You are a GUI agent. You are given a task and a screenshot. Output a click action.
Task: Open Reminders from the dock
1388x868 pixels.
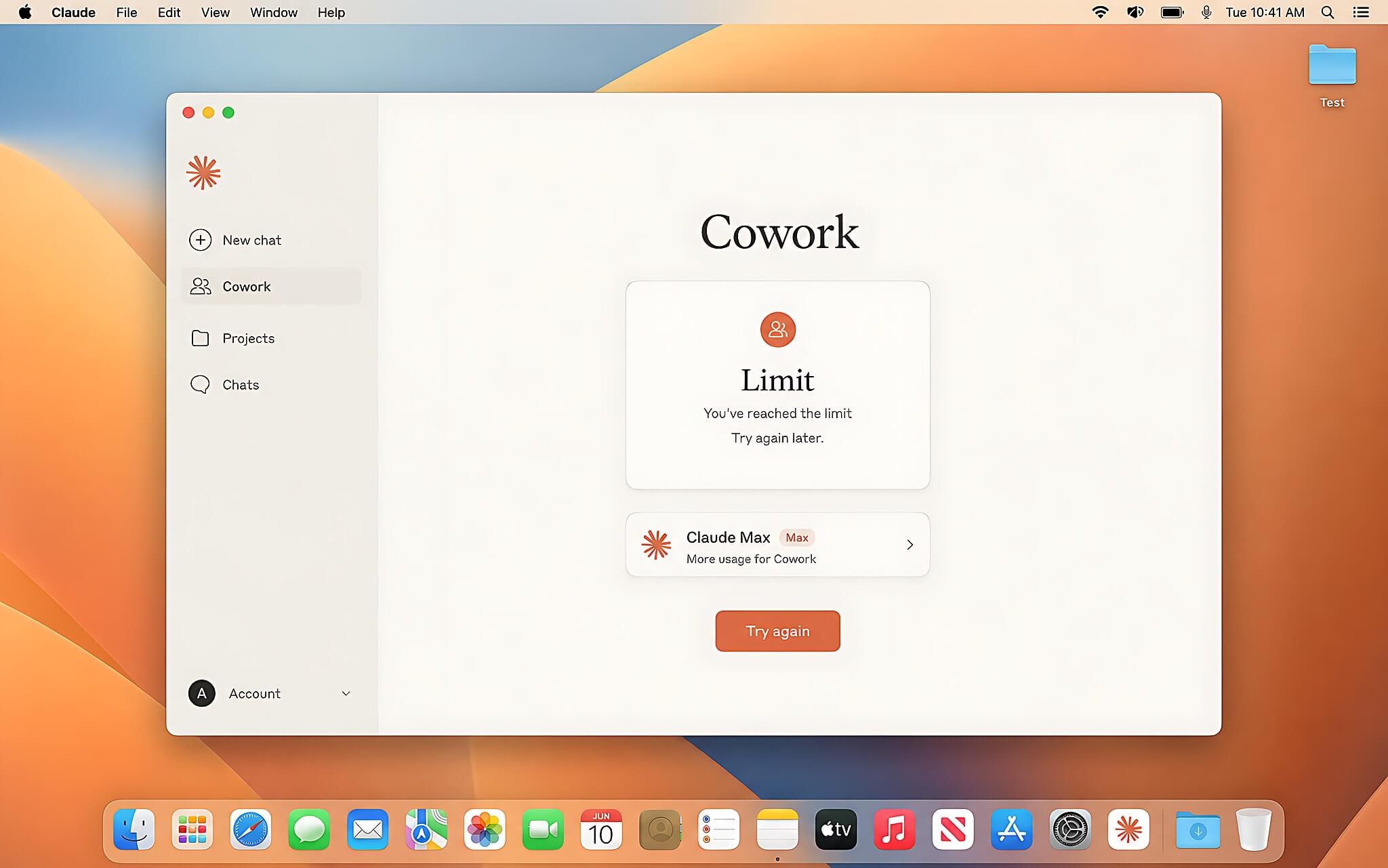pyautogui.click(x=718, y=829)
